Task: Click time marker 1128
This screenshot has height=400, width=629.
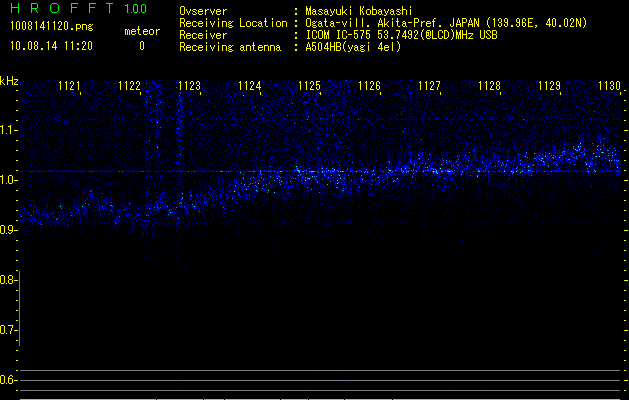Action: point(489,86)
